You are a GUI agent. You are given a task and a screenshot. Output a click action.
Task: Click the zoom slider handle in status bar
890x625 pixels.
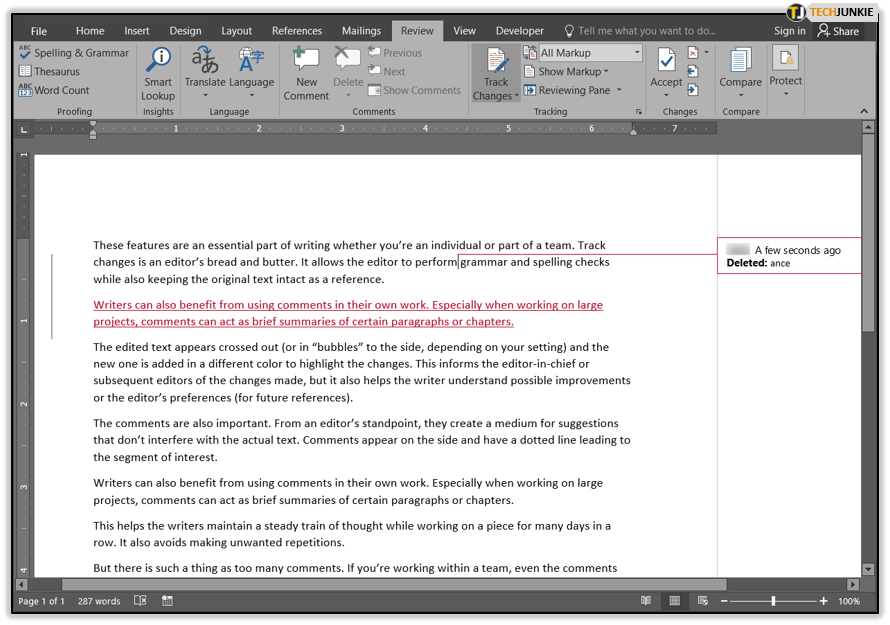[x=773, y=601]
